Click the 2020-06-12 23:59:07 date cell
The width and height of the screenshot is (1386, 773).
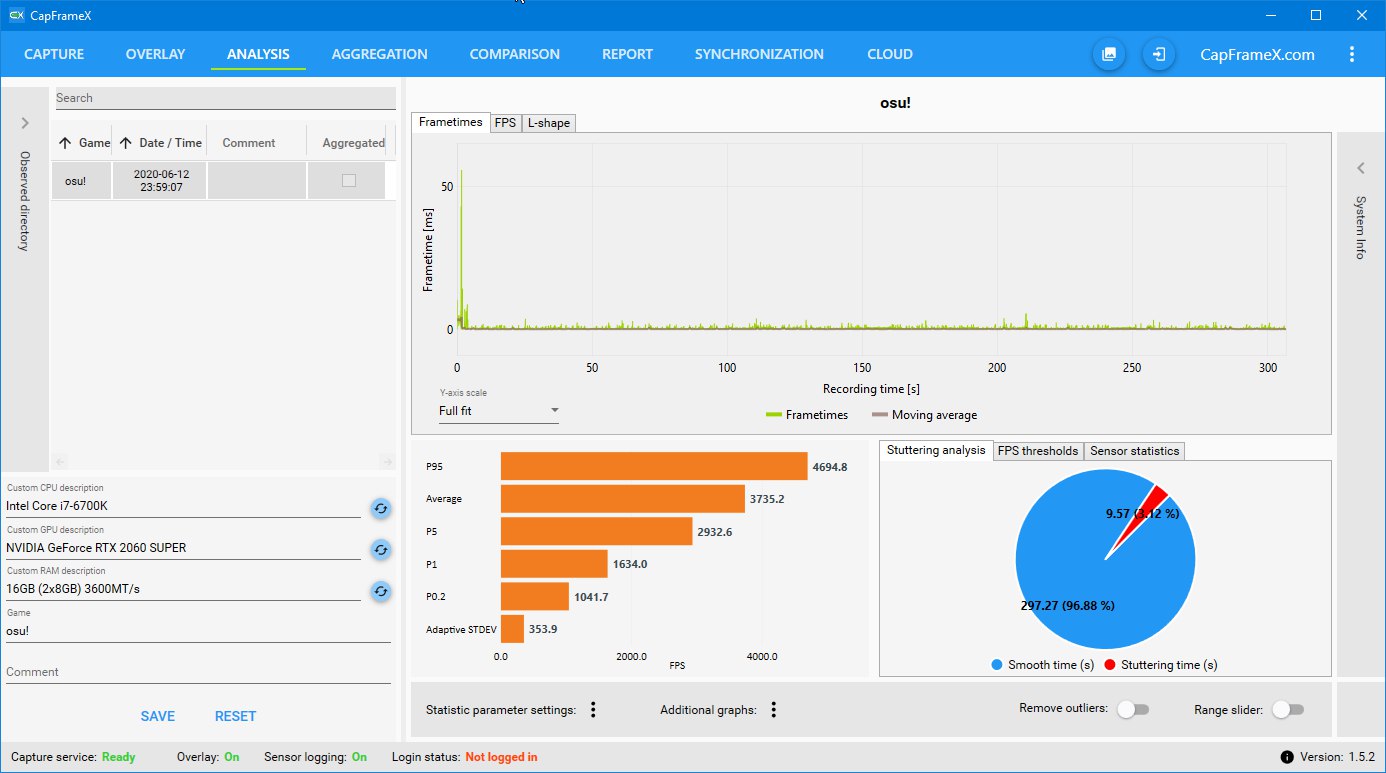(x=160, y=181)
